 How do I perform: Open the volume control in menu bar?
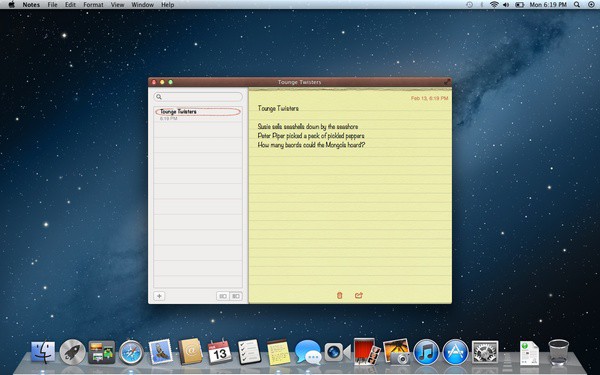click(x=506, y=5)
